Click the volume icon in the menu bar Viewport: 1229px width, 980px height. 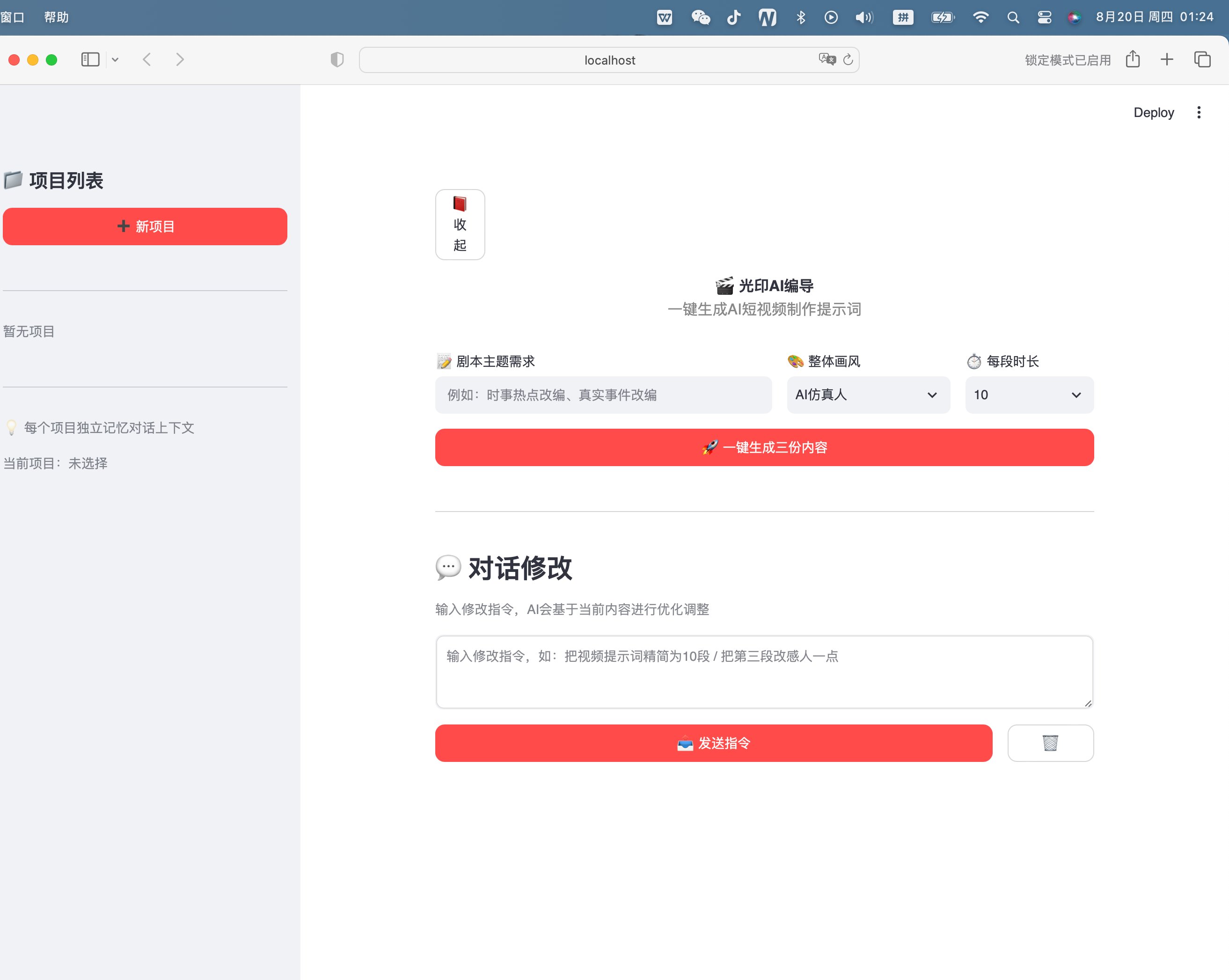pyautogui.click(x=864, y=18)
